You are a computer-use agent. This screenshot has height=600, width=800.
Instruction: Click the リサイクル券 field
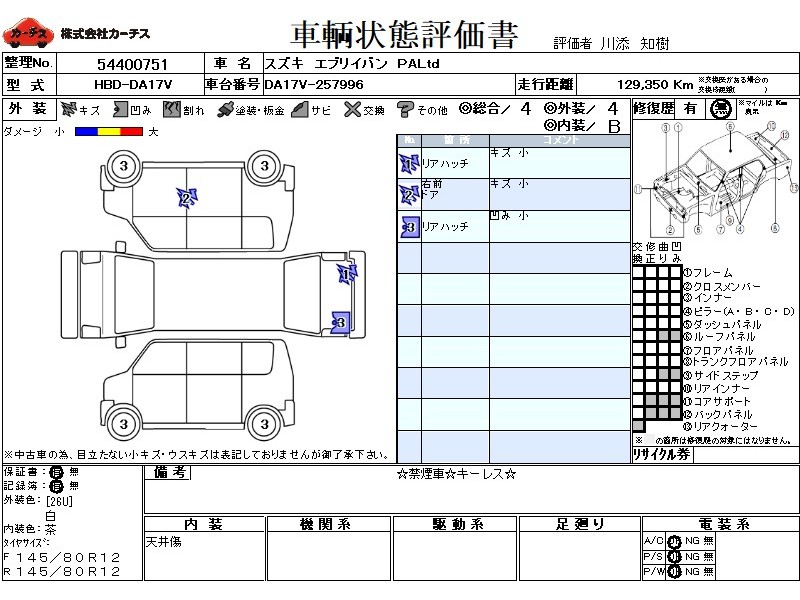(x=745, y=456)
